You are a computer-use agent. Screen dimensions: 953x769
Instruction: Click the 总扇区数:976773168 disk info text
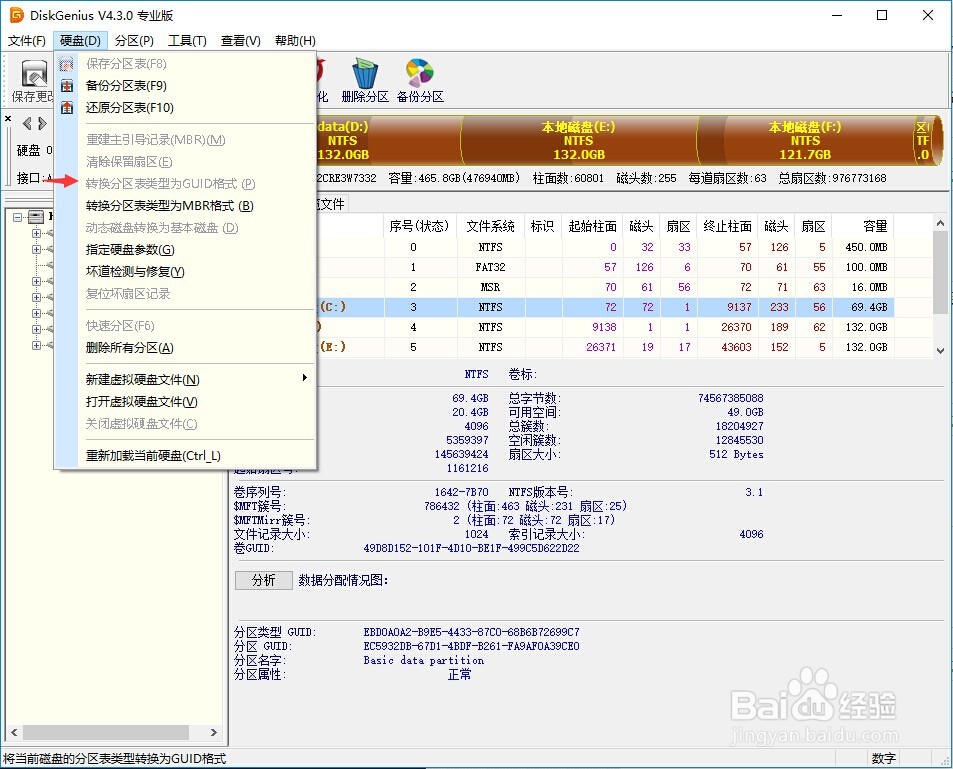(x=833, y=178)
